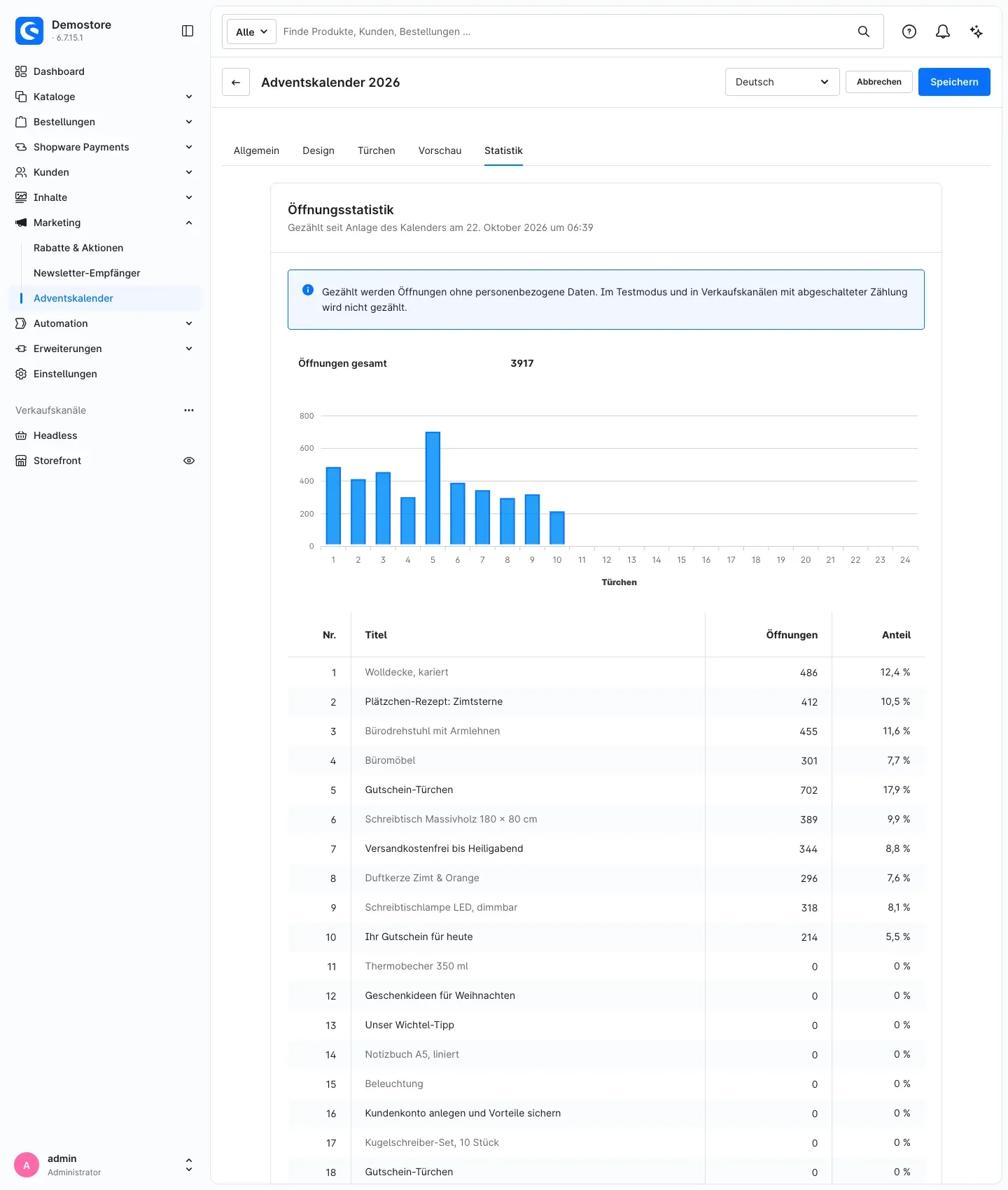Screen dimensions: 1008x1190
Task: Collapse the sidebar with the panel icon
Action: [x=188, y=31]
